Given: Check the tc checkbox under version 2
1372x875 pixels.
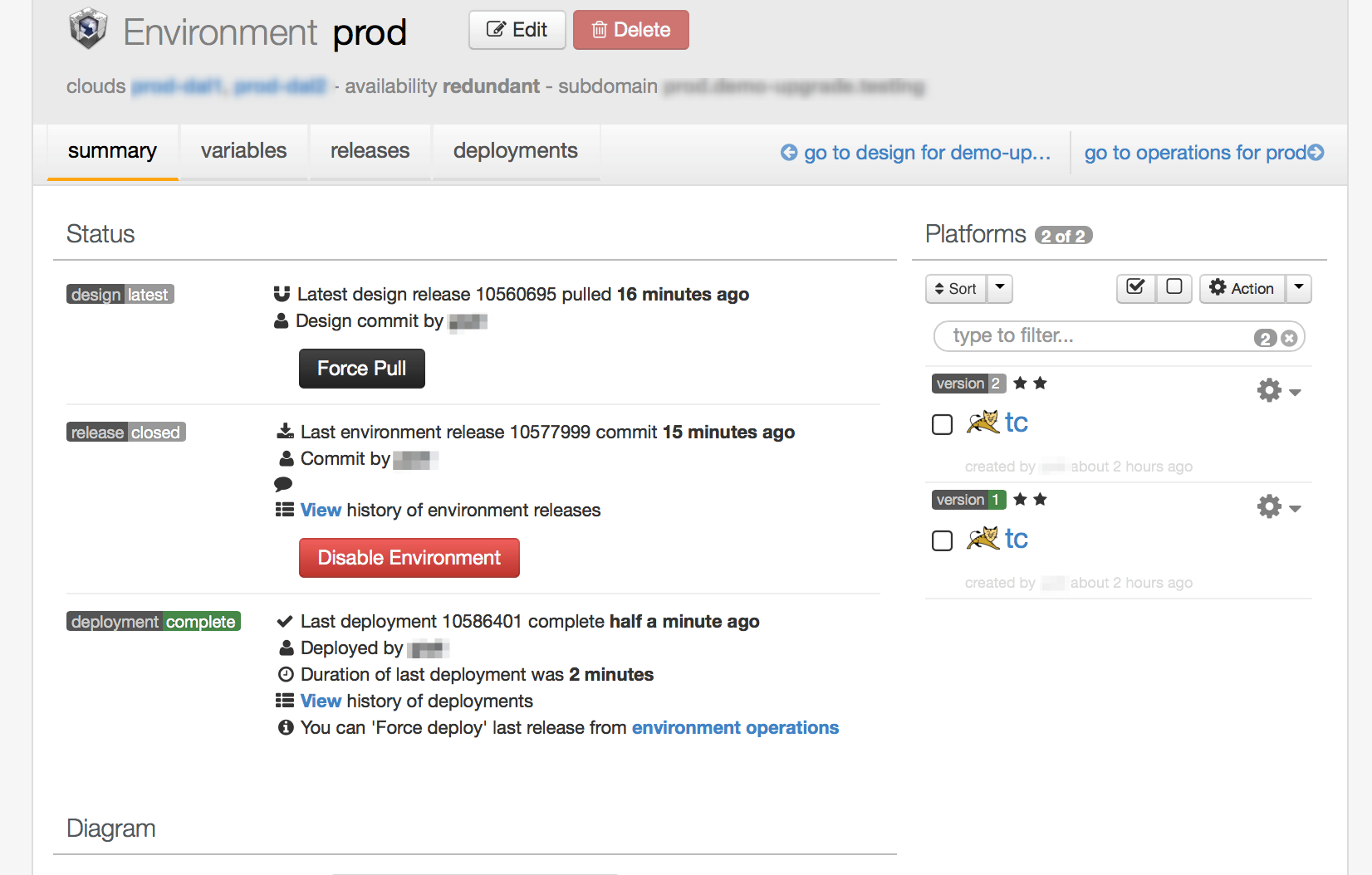Looking at the screenshot, I should pyautogui.click(x=942, y=424).
